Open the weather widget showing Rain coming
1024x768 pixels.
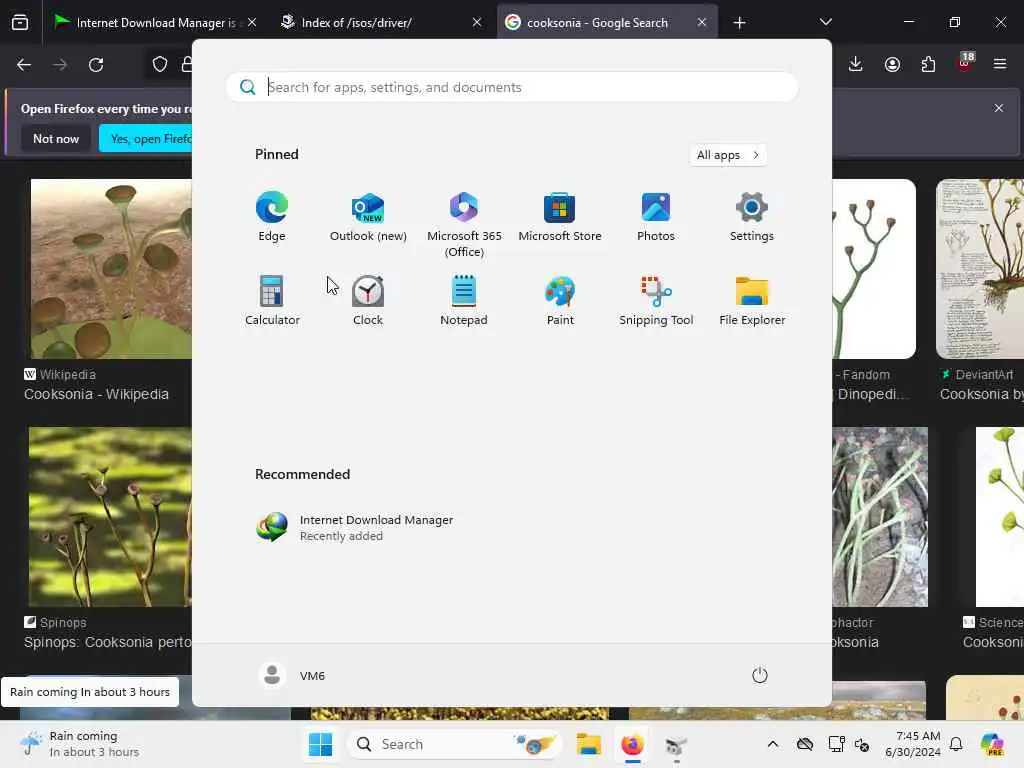pyautogui.click(x=79, y=744)
